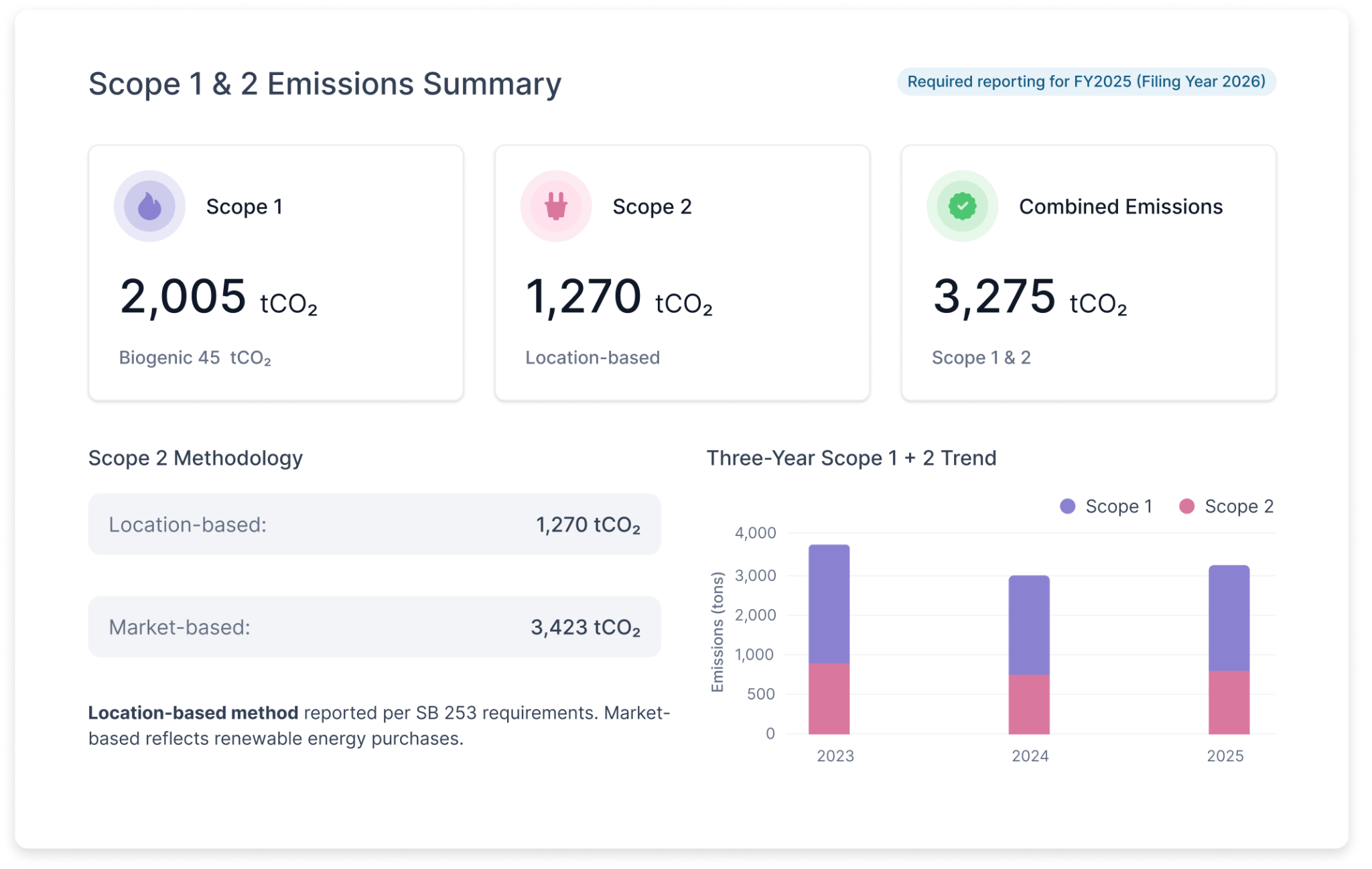Viewport: 1372px width, 869px height.
Task: Click the 2024 Scope 1 purple bar
Action: pos(1029,624)
